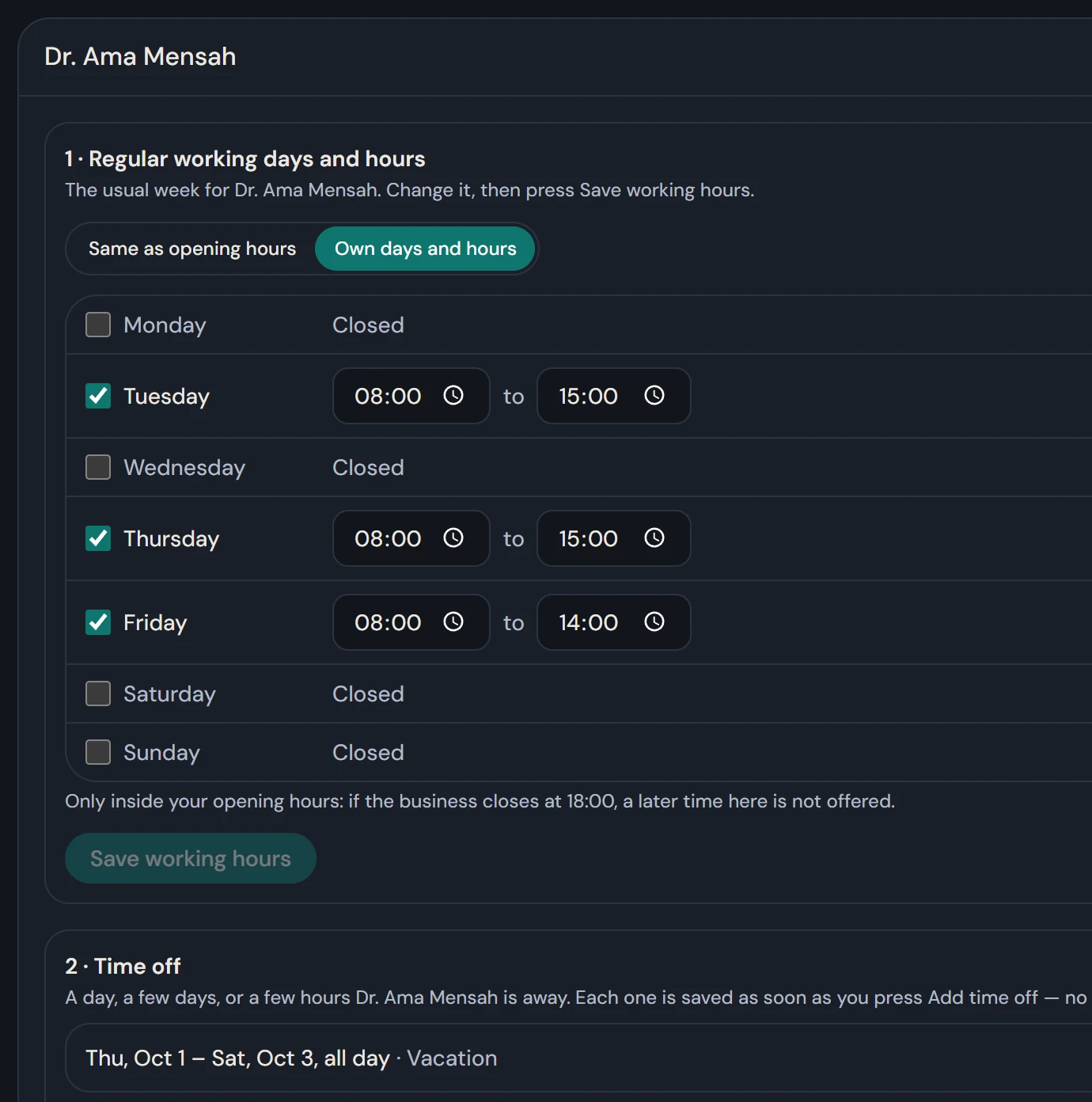Open time picker for Tuesday end 15:00
The width and height of the screenshot is (1092, 1102).
tap(654, 395)
